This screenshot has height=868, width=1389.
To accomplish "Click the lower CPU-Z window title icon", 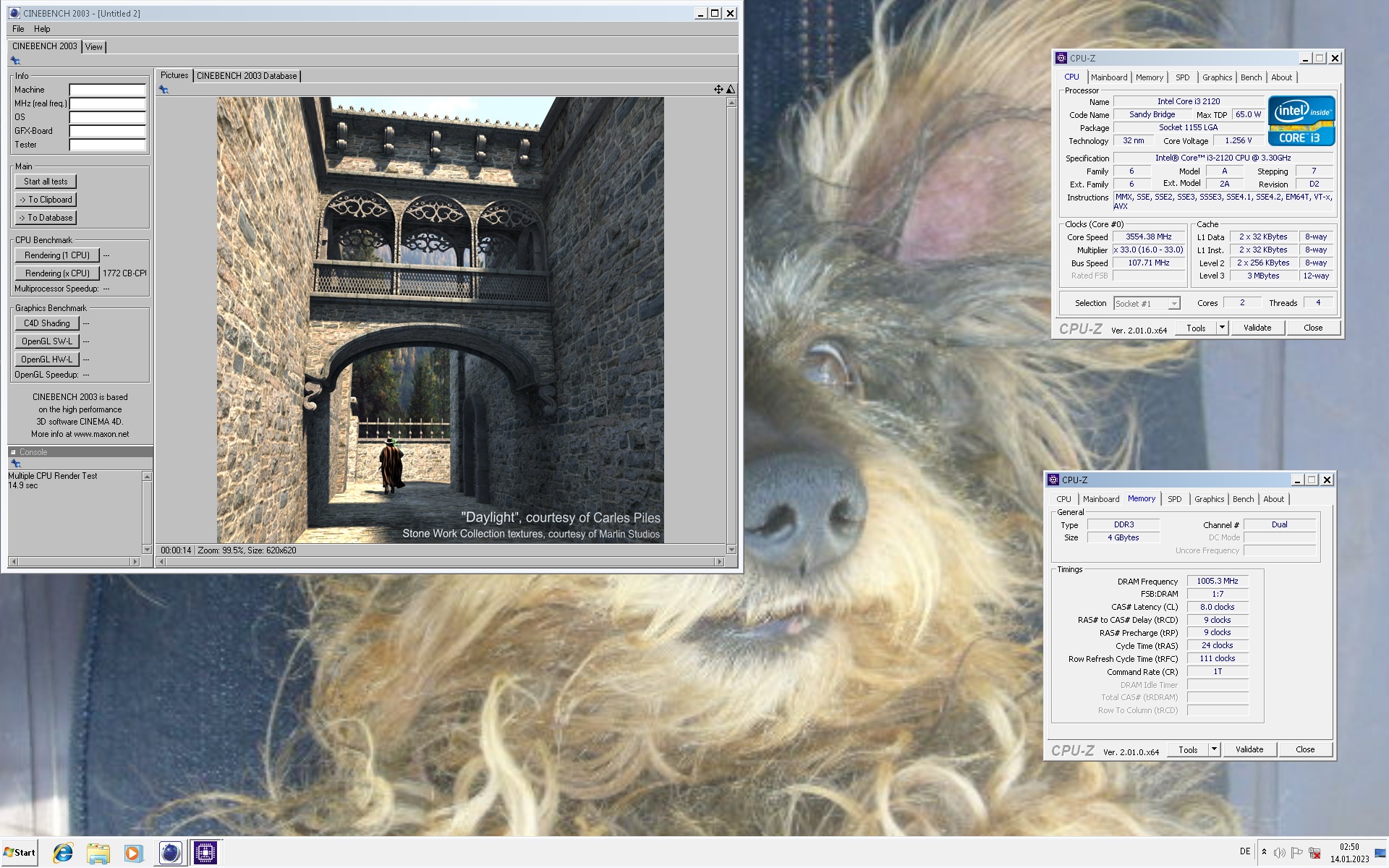I will [1053, 480].
